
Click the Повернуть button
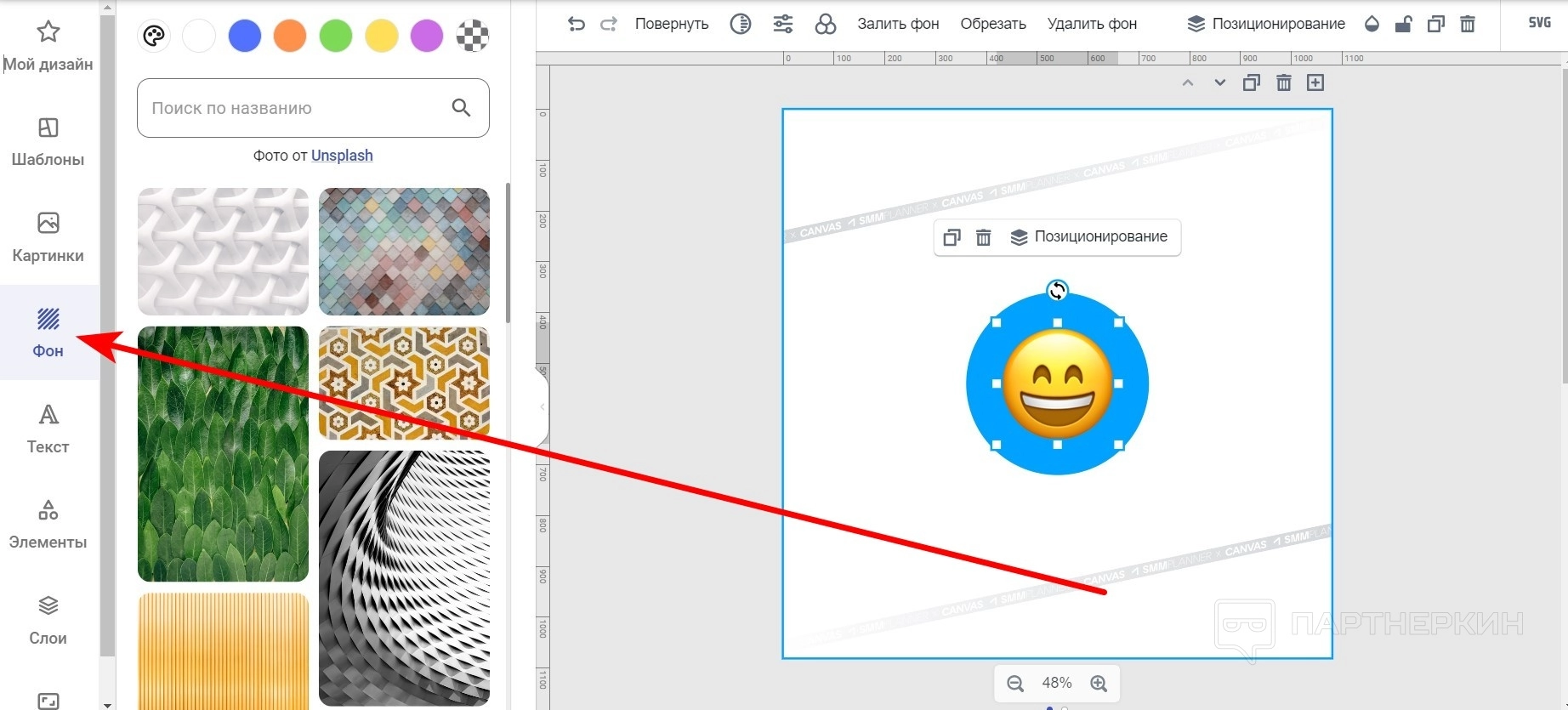click(x=672, y=24)
